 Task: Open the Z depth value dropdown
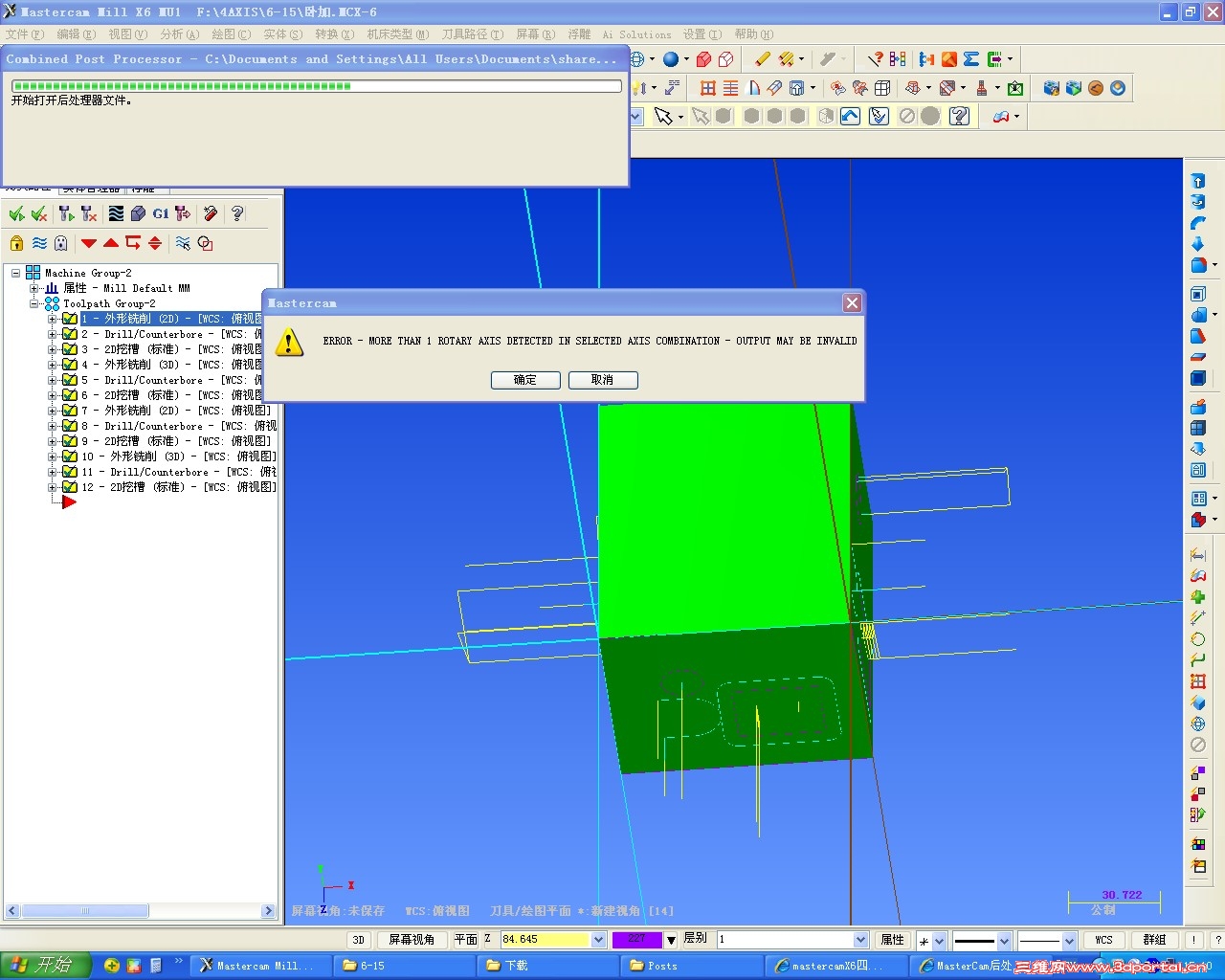(598, 940)
